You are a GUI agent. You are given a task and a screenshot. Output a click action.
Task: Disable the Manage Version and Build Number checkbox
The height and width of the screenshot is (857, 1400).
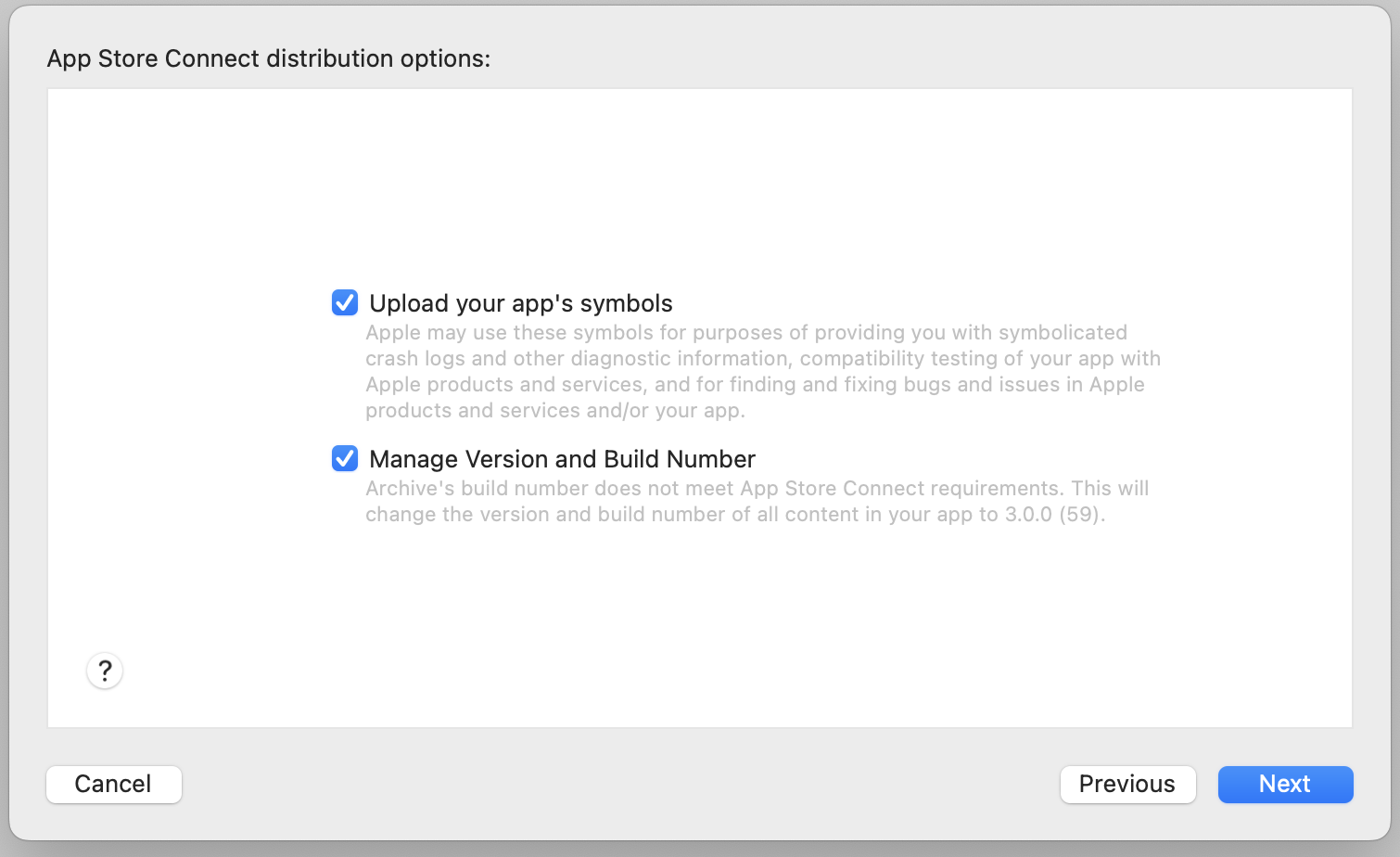click(345, 458)
